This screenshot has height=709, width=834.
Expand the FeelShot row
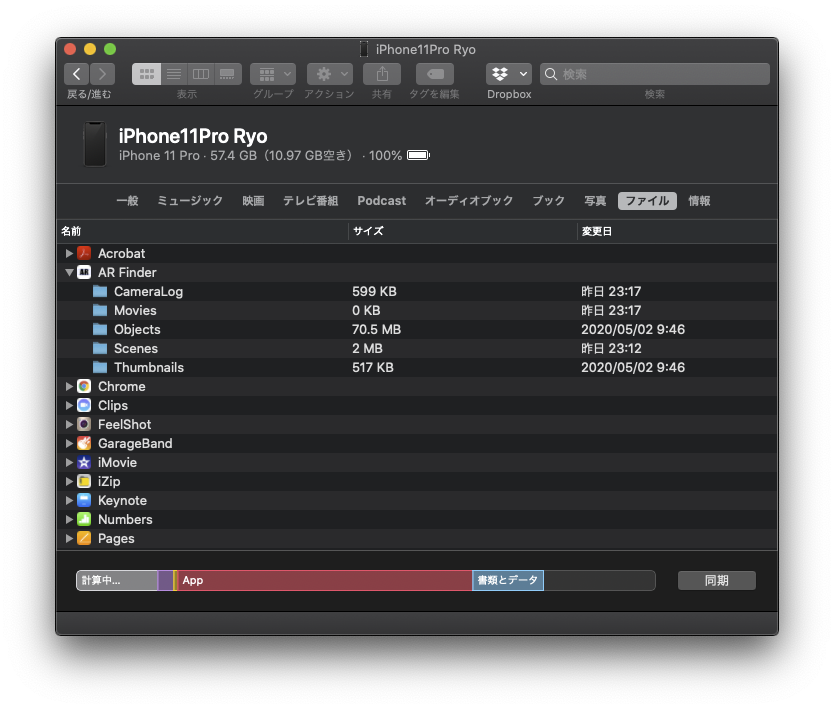coord(69,424)
